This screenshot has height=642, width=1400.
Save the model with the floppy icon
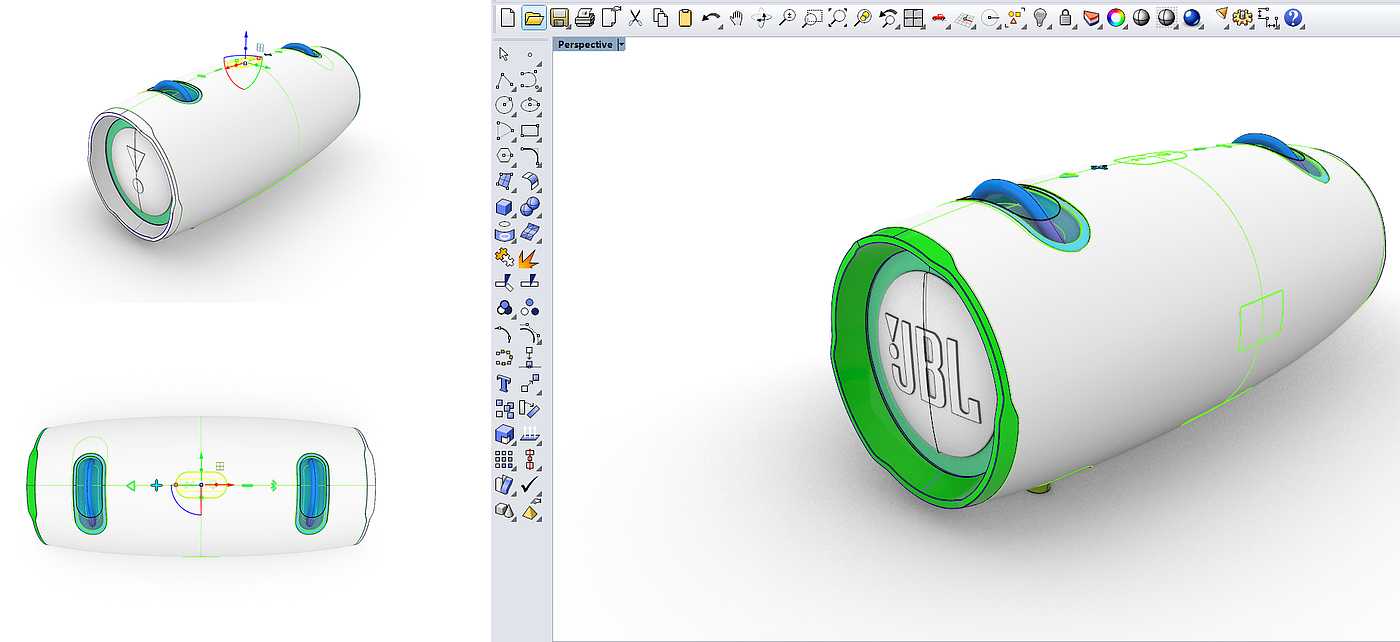click(559, 17)
